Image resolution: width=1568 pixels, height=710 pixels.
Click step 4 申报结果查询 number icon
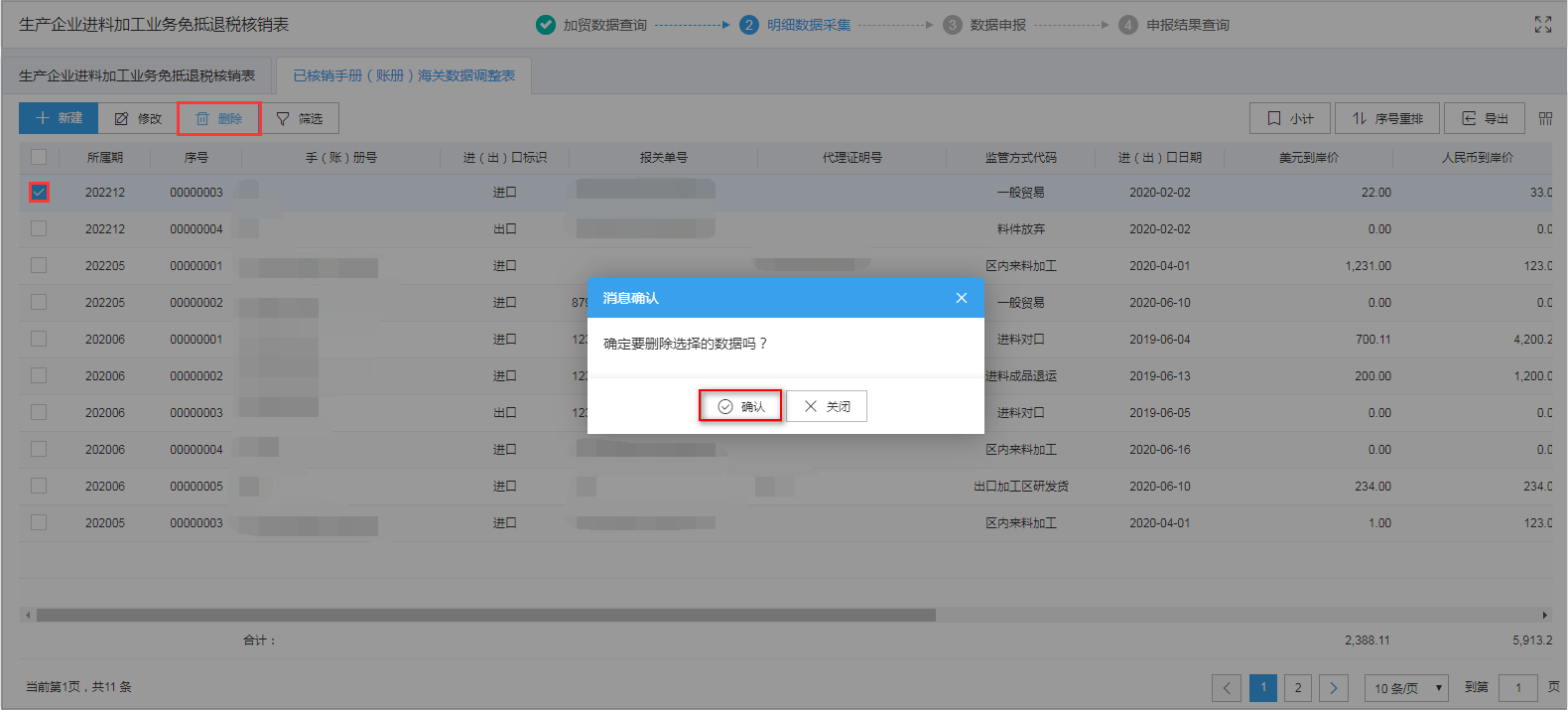(1128, 25)
